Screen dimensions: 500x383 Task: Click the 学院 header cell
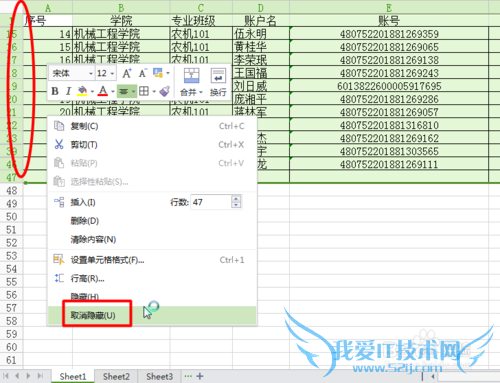[x=121, y=21]
